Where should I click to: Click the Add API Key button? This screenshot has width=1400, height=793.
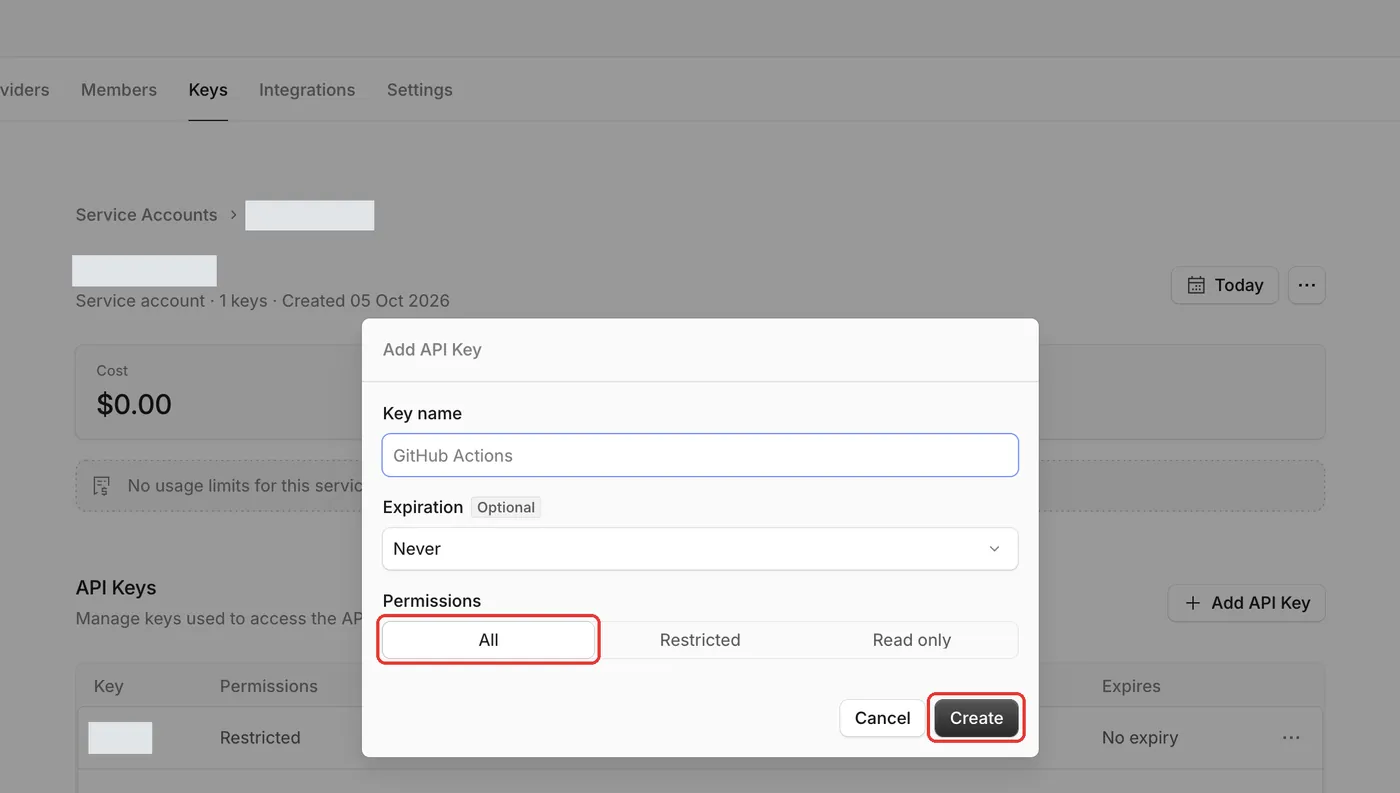(x=1246, y=603)
